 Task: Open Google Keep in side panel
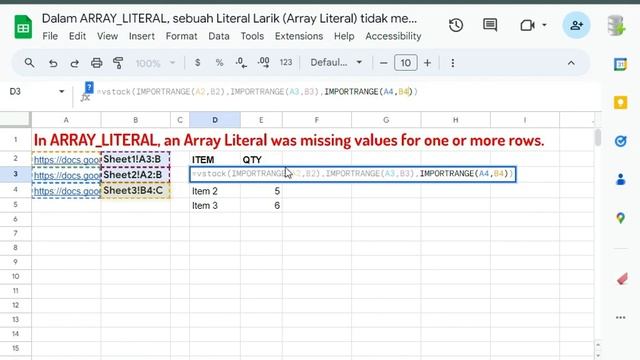620,102
